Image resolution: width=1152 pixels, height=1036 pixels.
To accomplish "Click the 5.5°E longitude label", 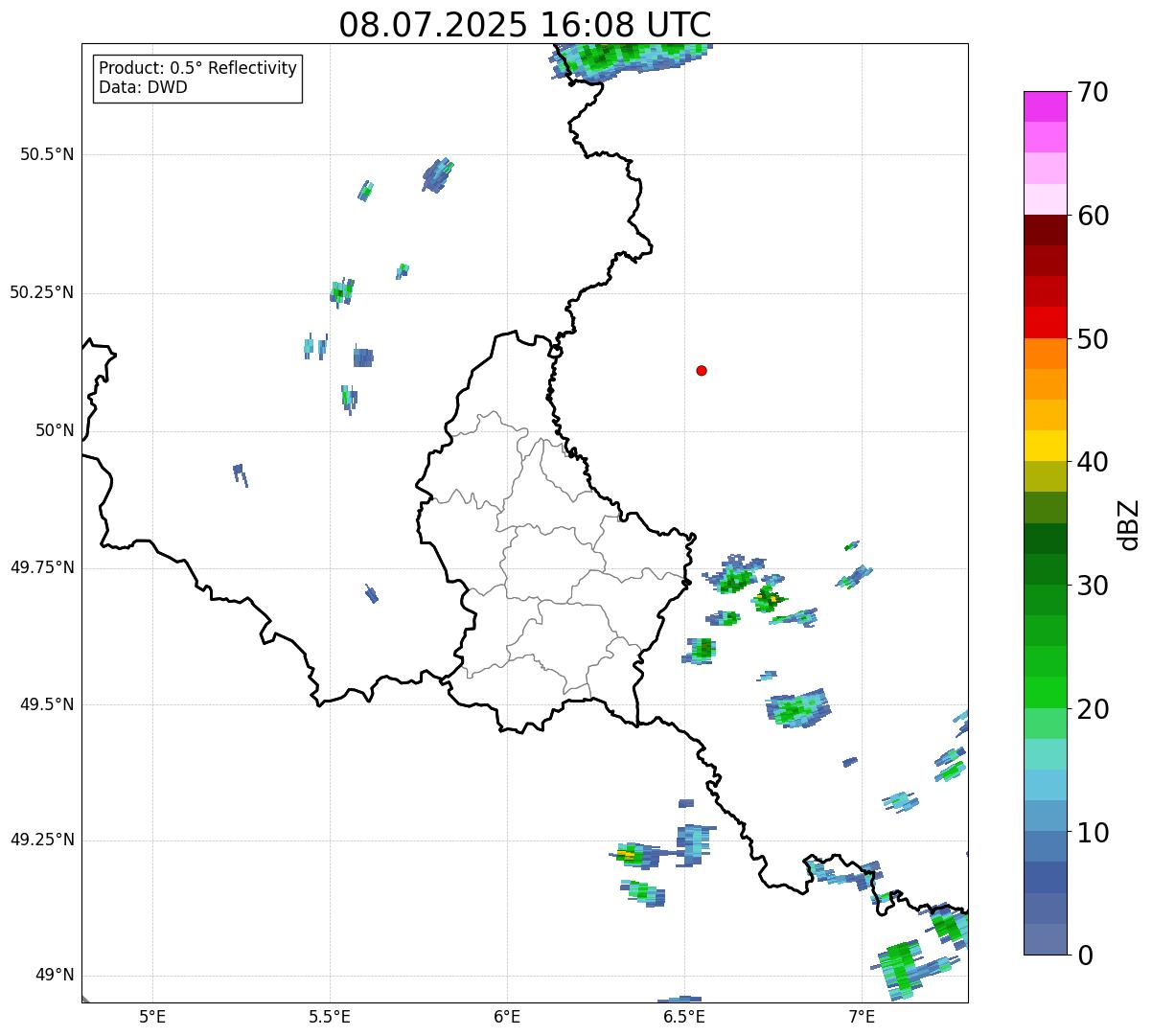I will [x=330, y=1016].
